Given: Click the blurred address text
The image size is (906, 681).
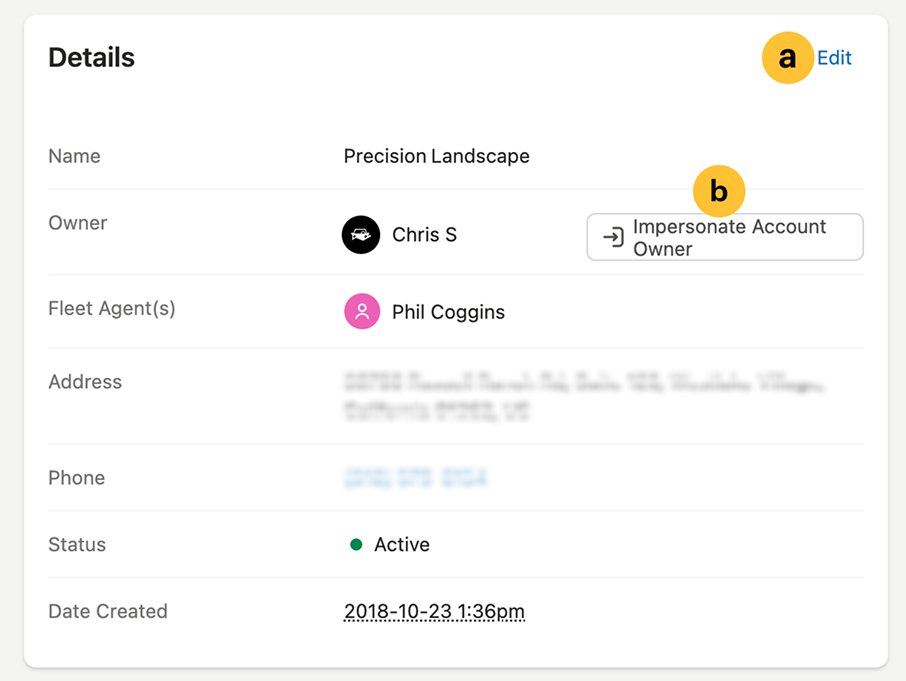Looking at the screenshot, I should (584, 395).
